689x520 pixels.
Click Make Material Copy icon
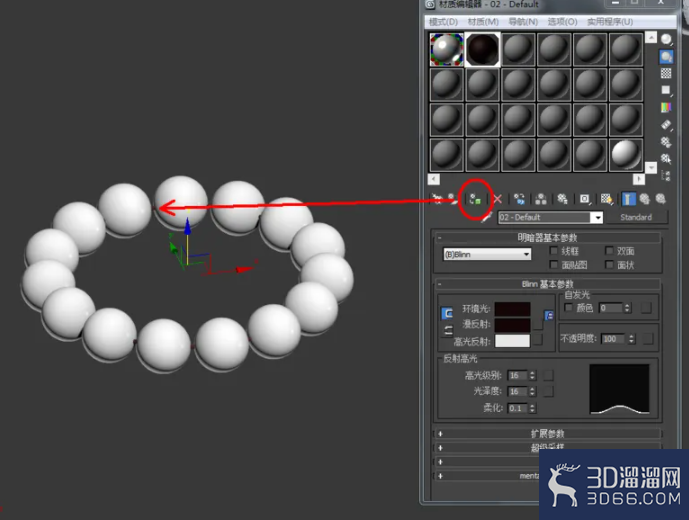coord(519,199)
